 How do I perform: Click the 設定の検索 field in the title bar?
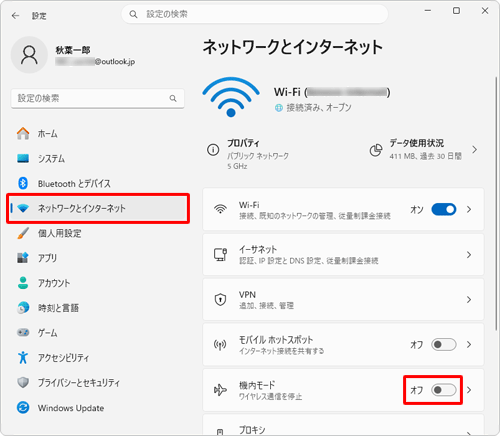[x=255, y=14]
